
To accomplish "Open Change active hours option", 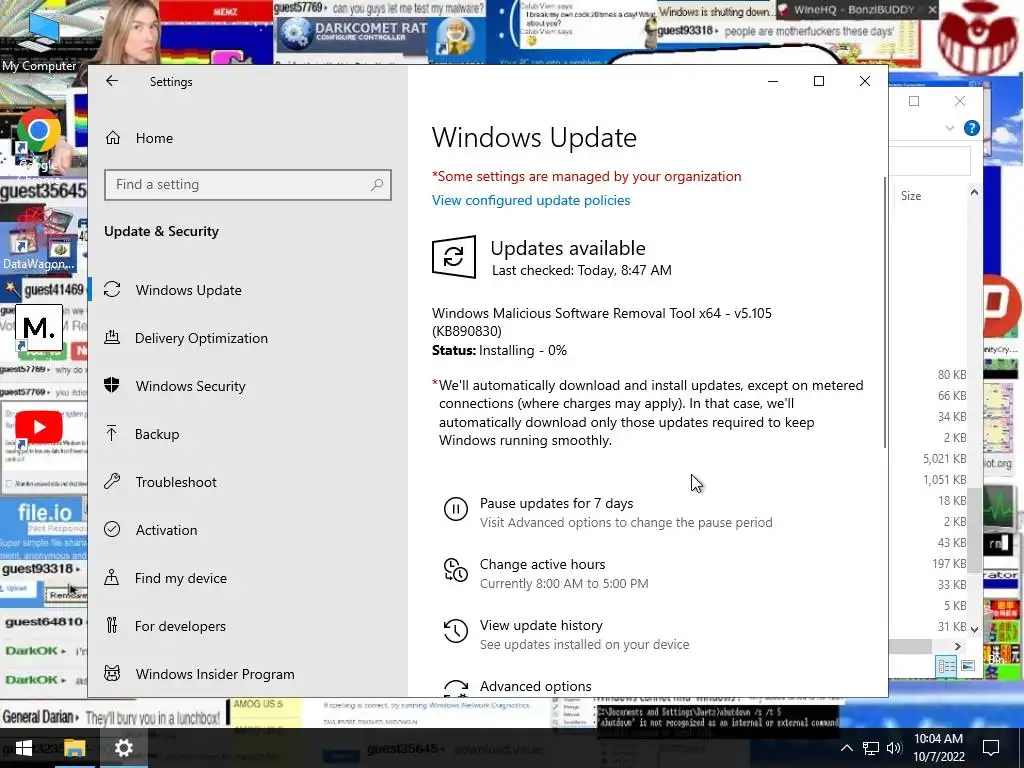I will coord(543,564).
